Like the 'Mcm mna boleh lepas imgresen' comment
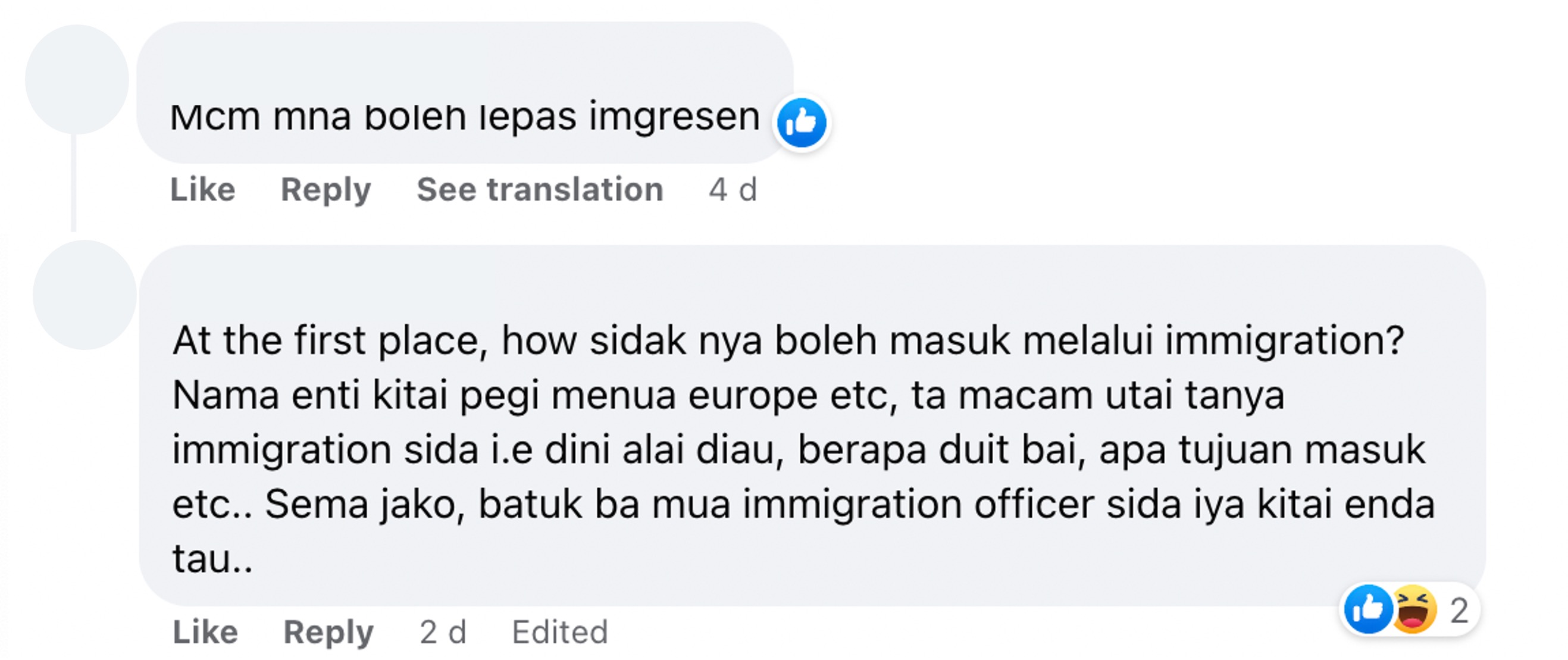The width and height of the screenshot is (1568, 660). coord(203,189)
